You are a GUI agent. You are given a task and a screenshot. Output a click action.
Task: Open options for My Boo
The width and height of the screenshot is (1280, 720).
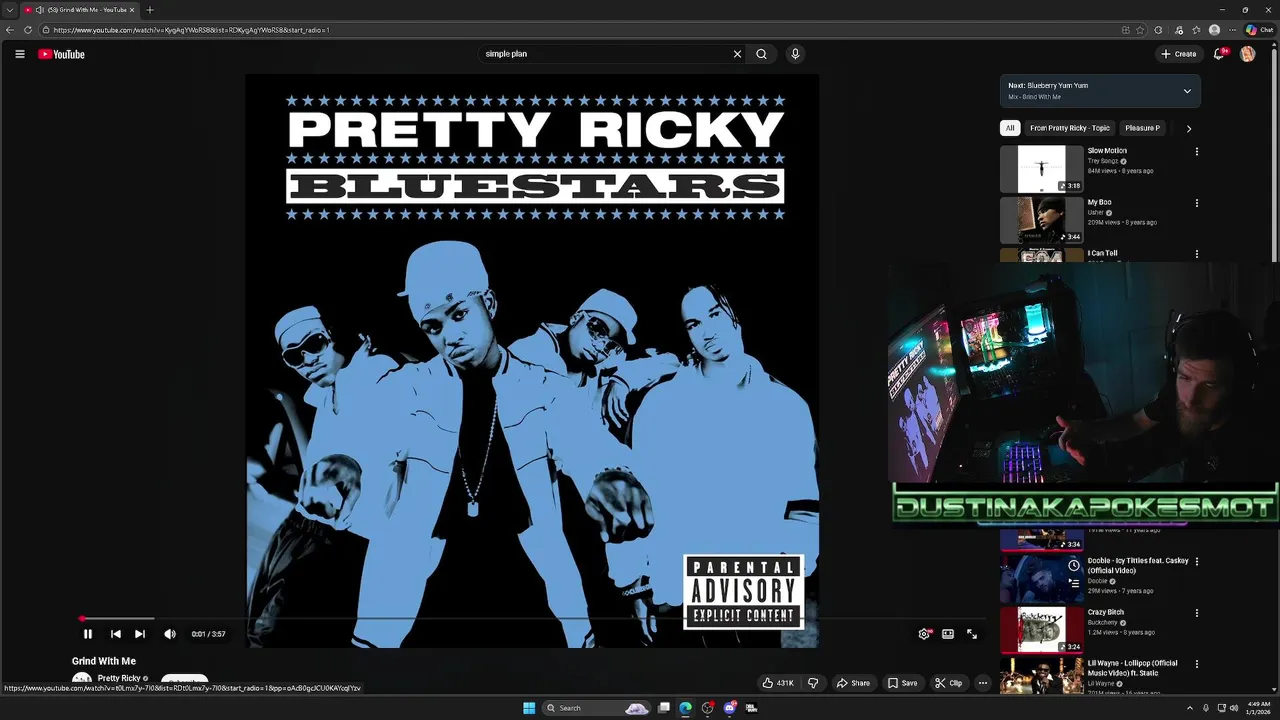1196,203
